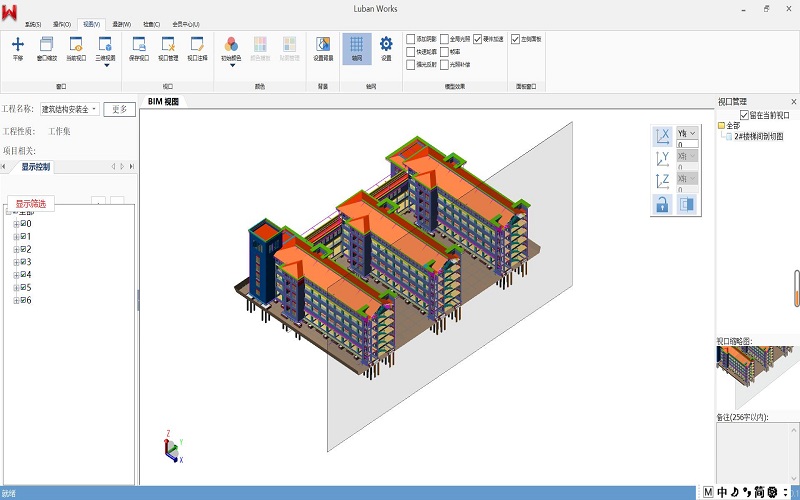
Task: Expand tree node 0
Action: point(16,224)
